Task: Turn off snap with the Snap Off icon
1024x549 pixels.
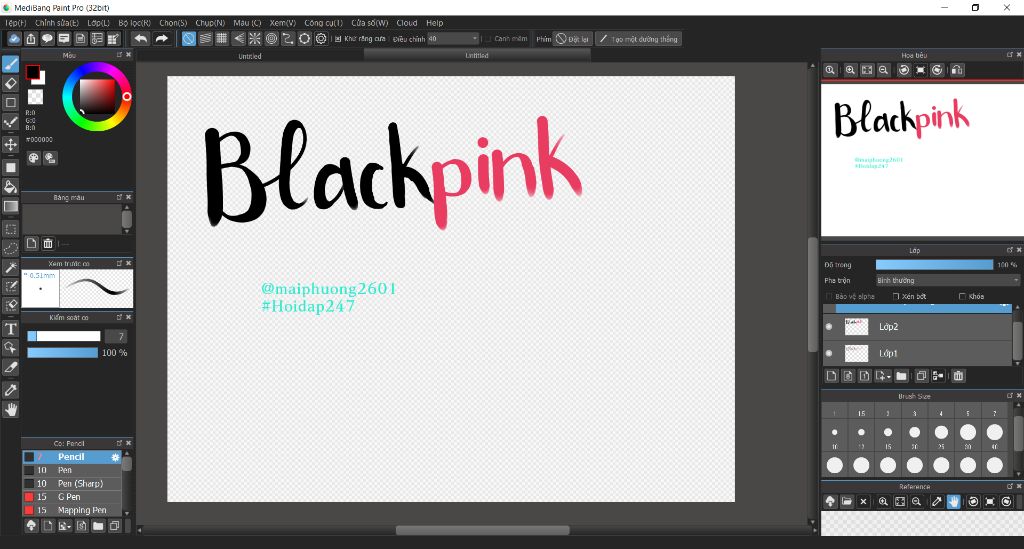Action: [x=189, y=39]
